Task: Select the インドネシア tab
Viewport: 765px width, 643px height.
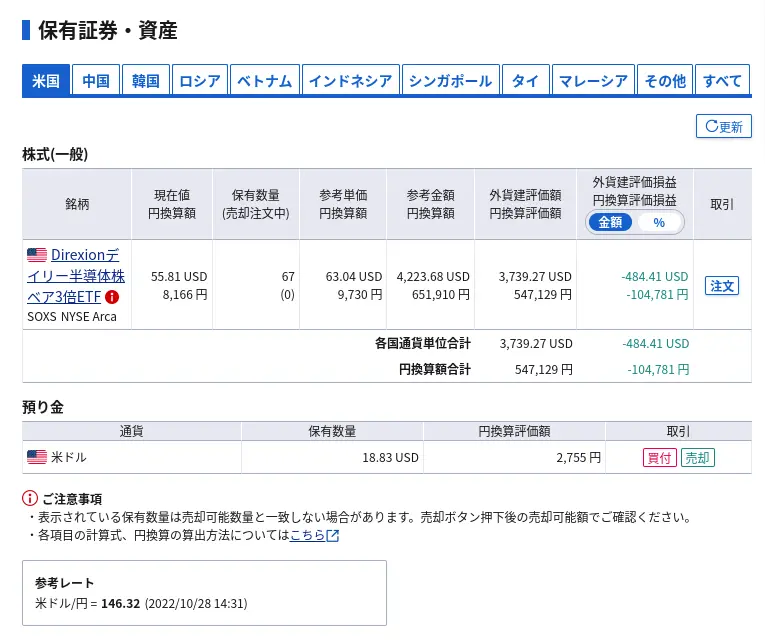Action: pos(350,80)
